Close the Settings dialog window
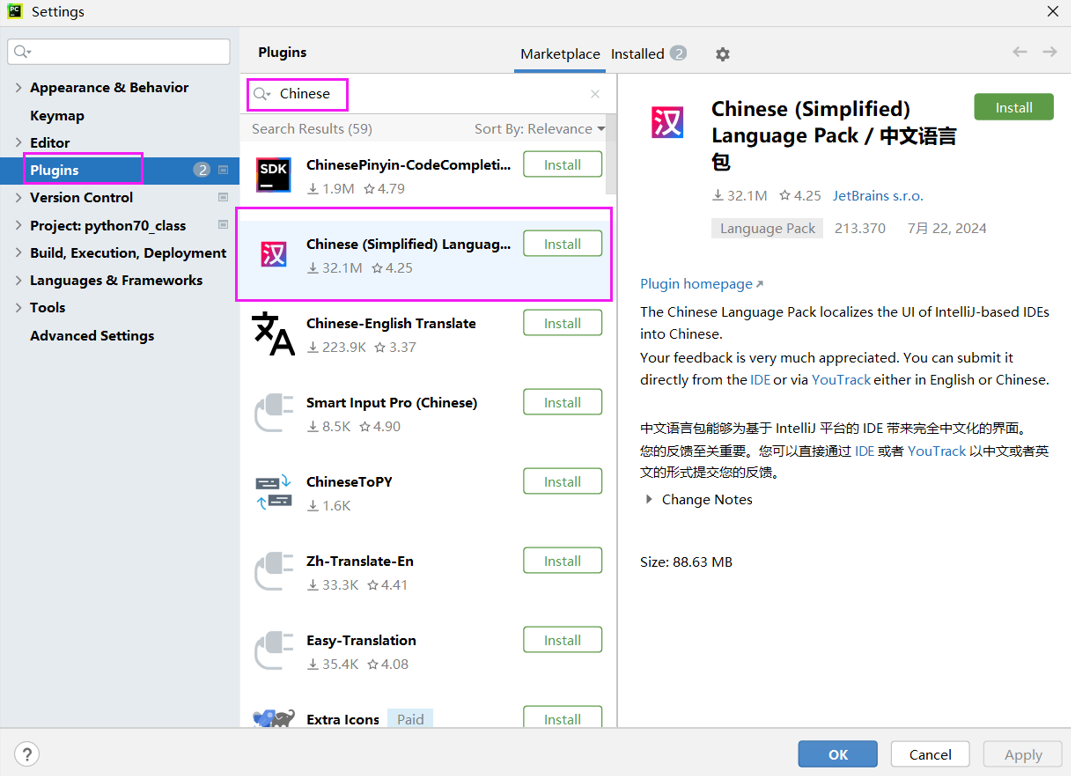The width and height of the screenshot is (1071, 776). tap(1053, 12)
